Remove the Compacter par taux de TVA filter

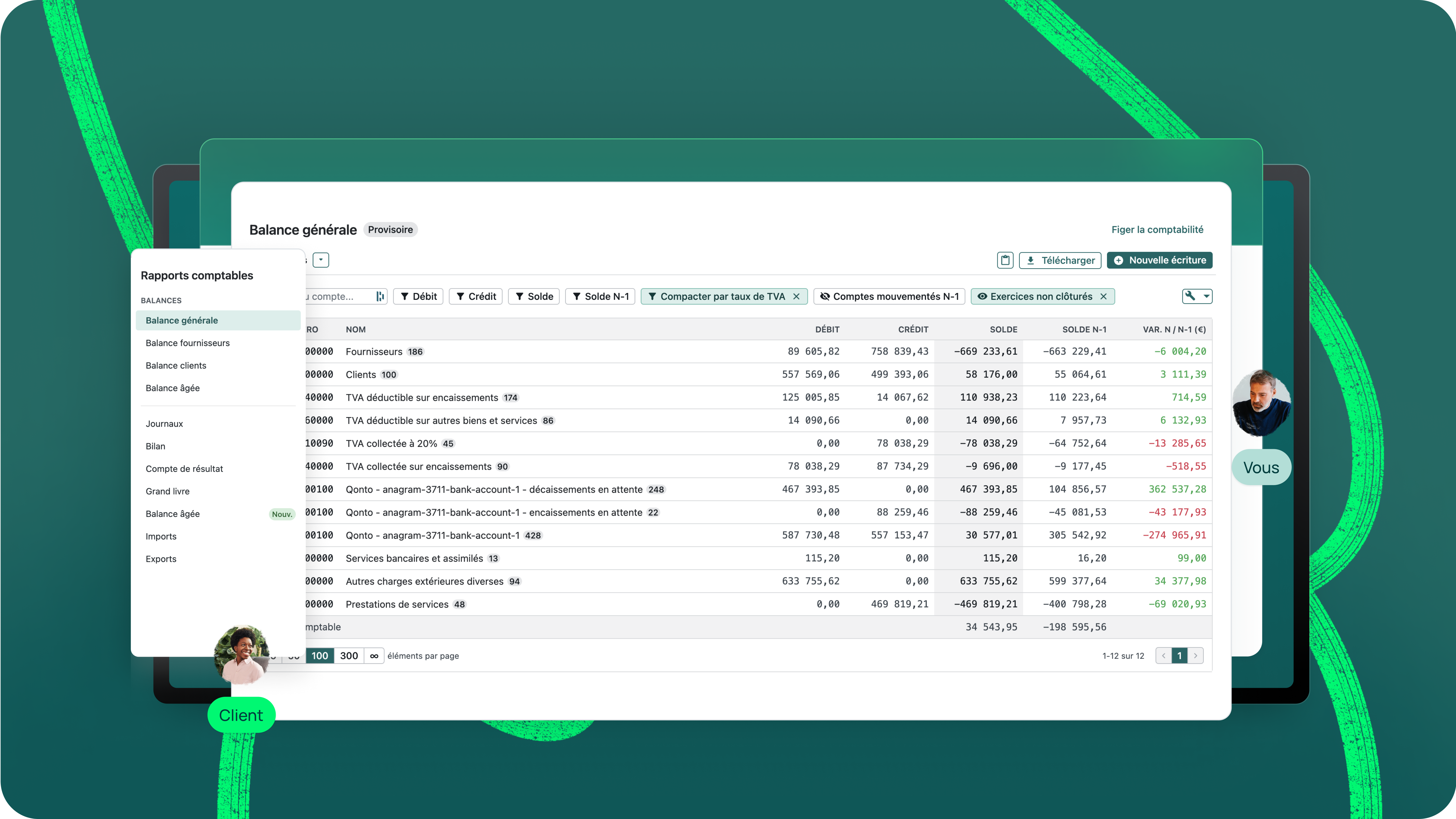[x=796, y=296]
